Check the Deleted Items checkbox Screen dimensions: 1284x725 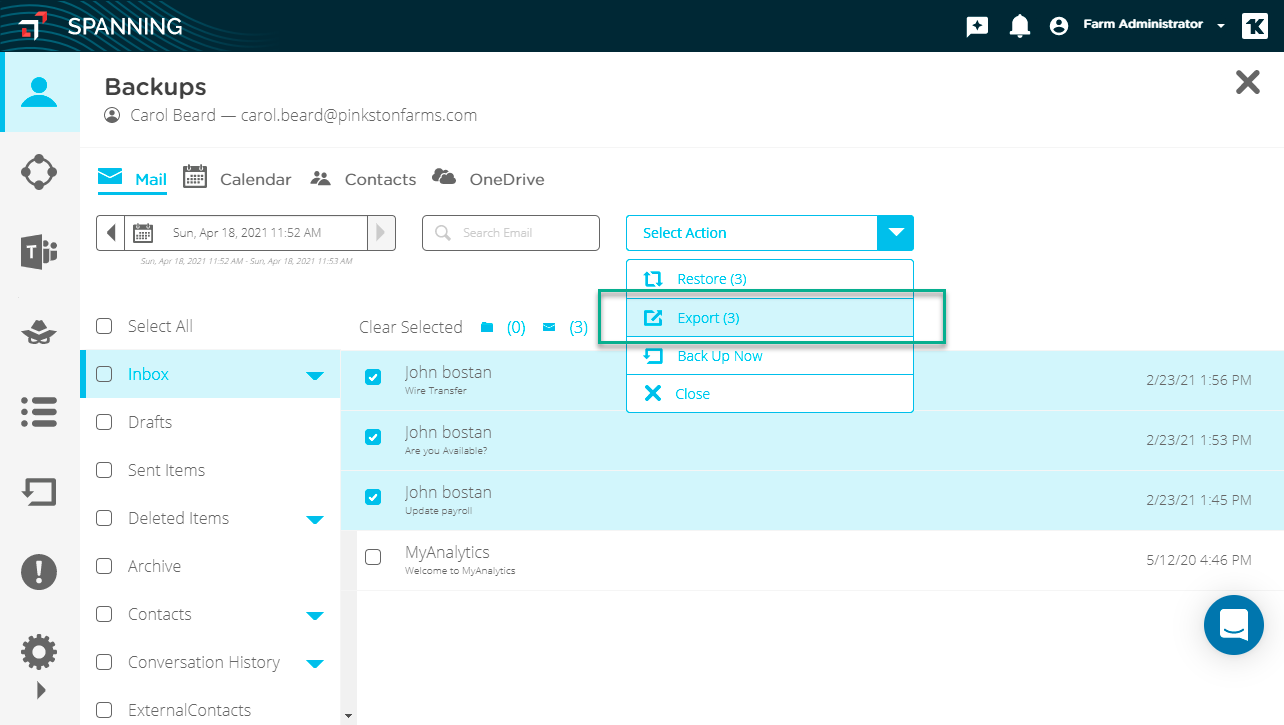[x=104, y=518]
